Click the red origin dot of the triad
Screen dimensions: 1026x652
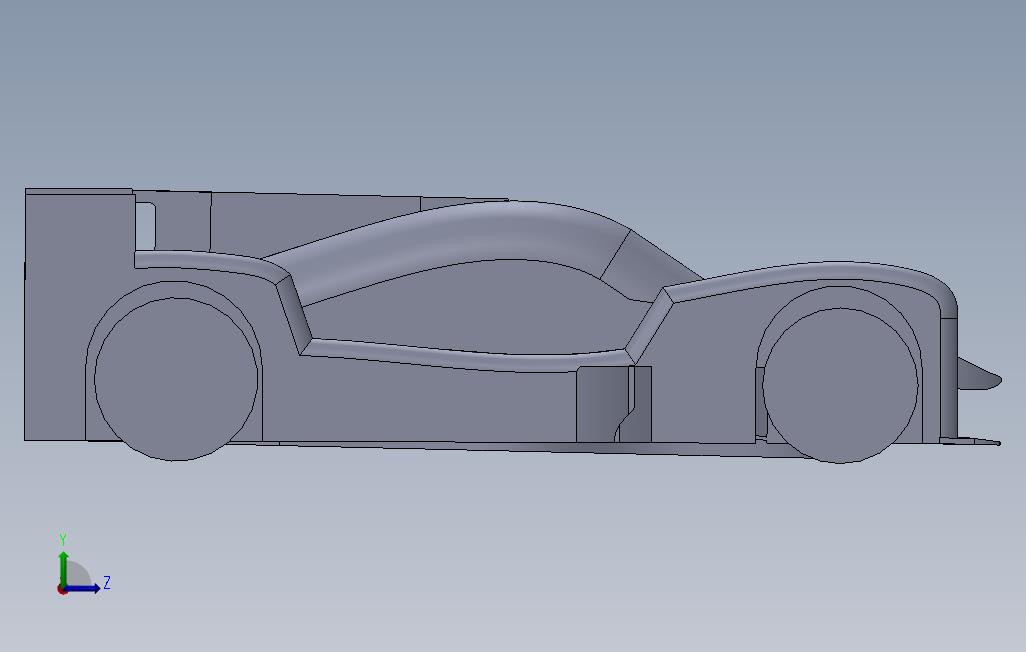point(62,590)
